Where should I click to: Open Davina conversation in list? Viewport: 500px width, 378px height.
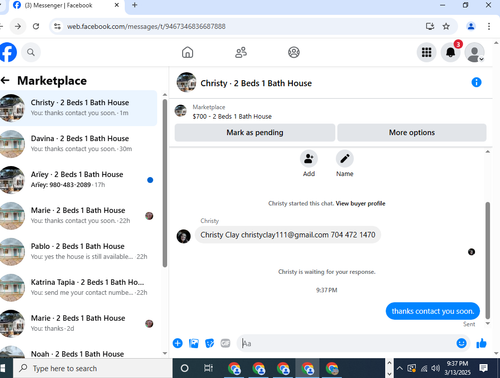(78, 144)
